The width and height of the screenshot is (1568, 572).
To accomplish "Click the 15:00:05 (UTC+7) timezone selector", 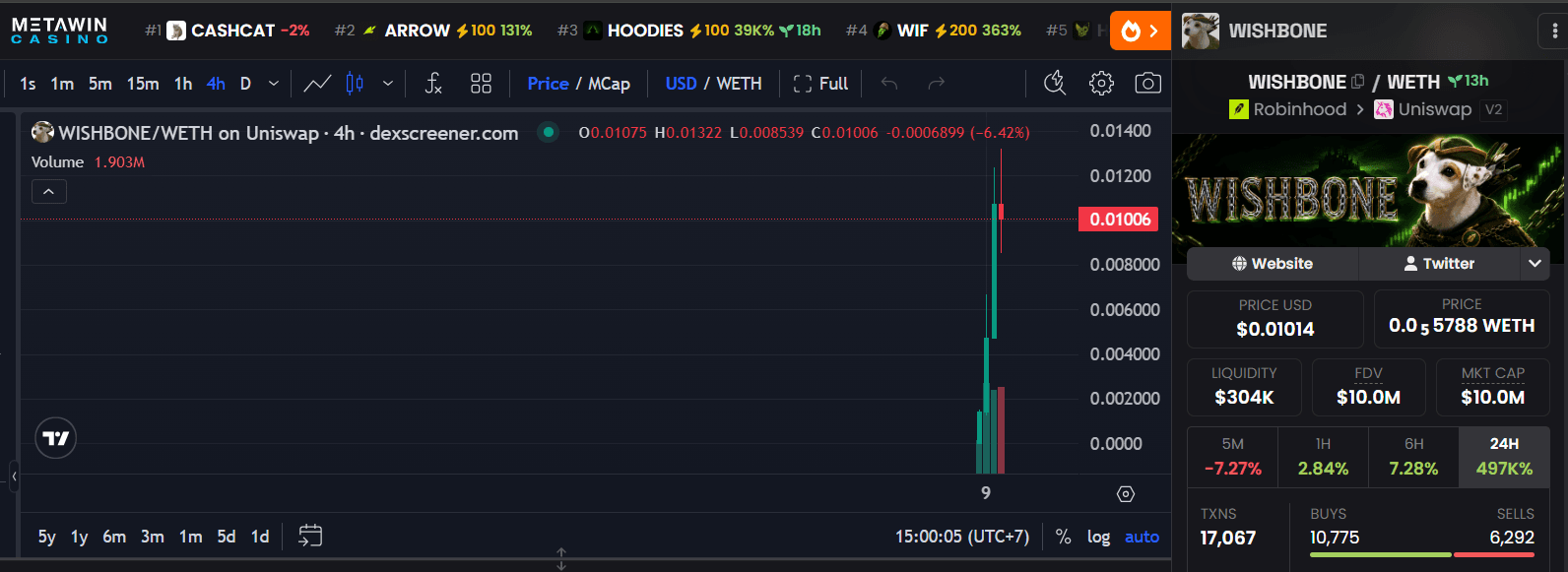I will click(x=962, y=537).
